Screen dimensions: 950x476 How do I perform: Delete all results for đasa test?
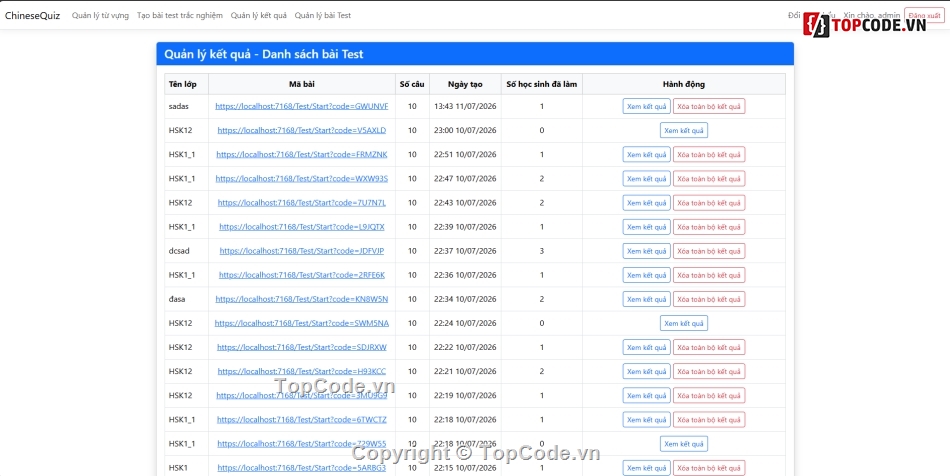[x=709, y=299]
